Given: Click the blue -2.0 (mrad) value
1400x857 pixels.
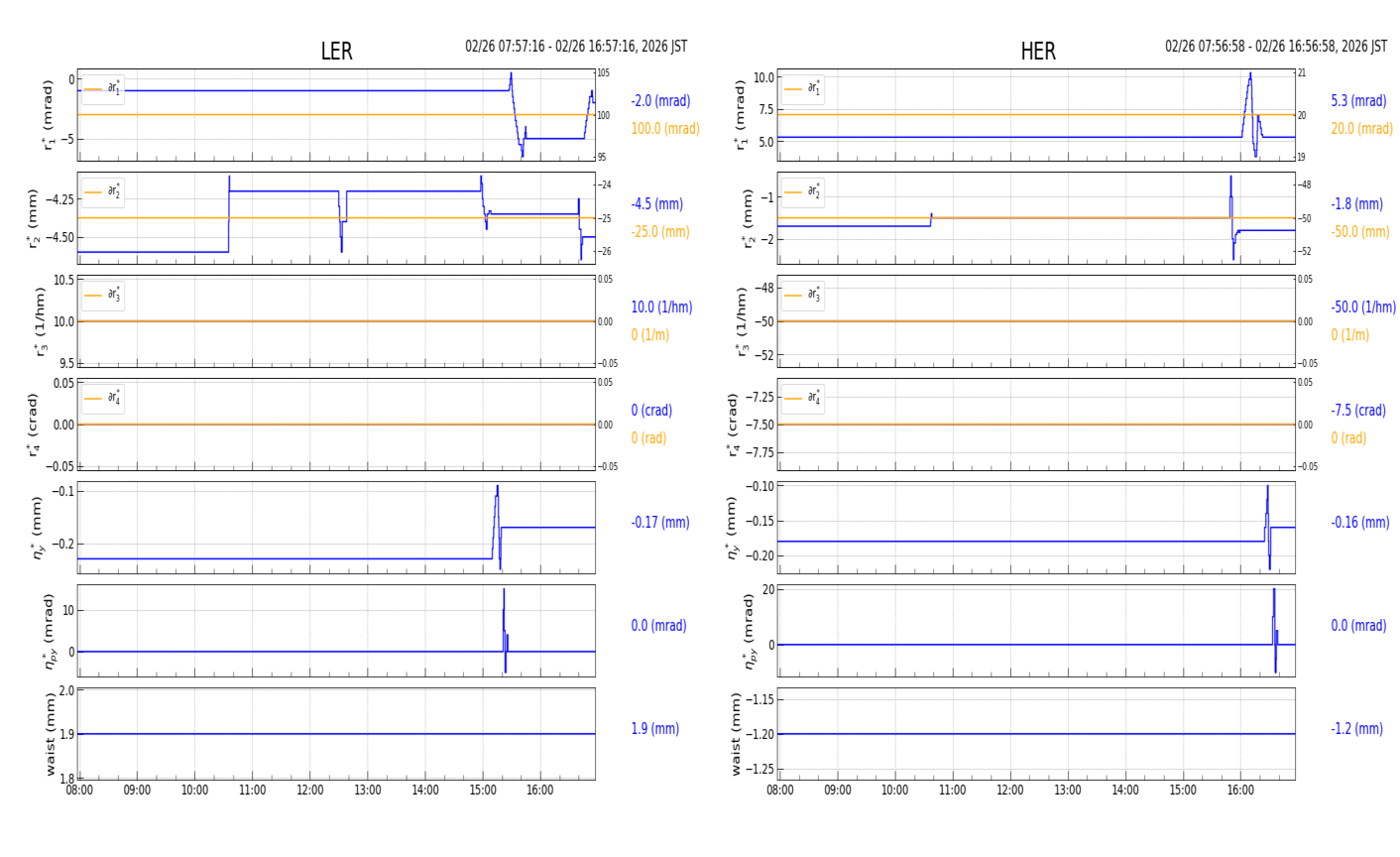Looking at the screenshot, I should click(x=660, y=101).
